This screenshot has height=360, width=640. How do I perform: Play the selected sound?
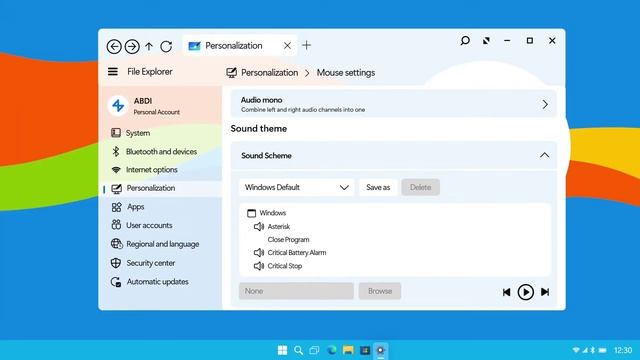coord(525,292)
